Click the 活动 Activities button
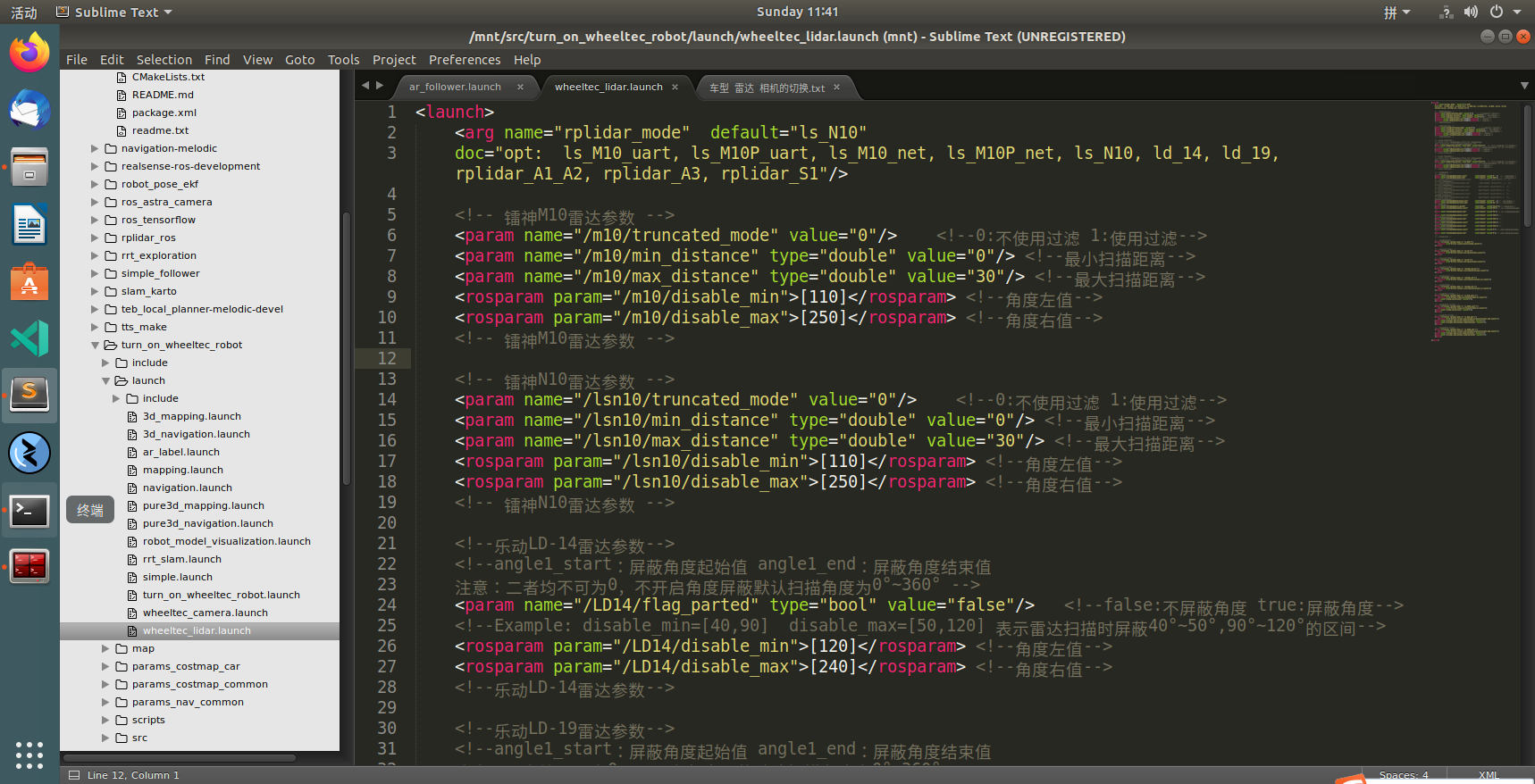Image resolution: width=1535 pixels, height=784 pixels. click(x=24, y=13)
